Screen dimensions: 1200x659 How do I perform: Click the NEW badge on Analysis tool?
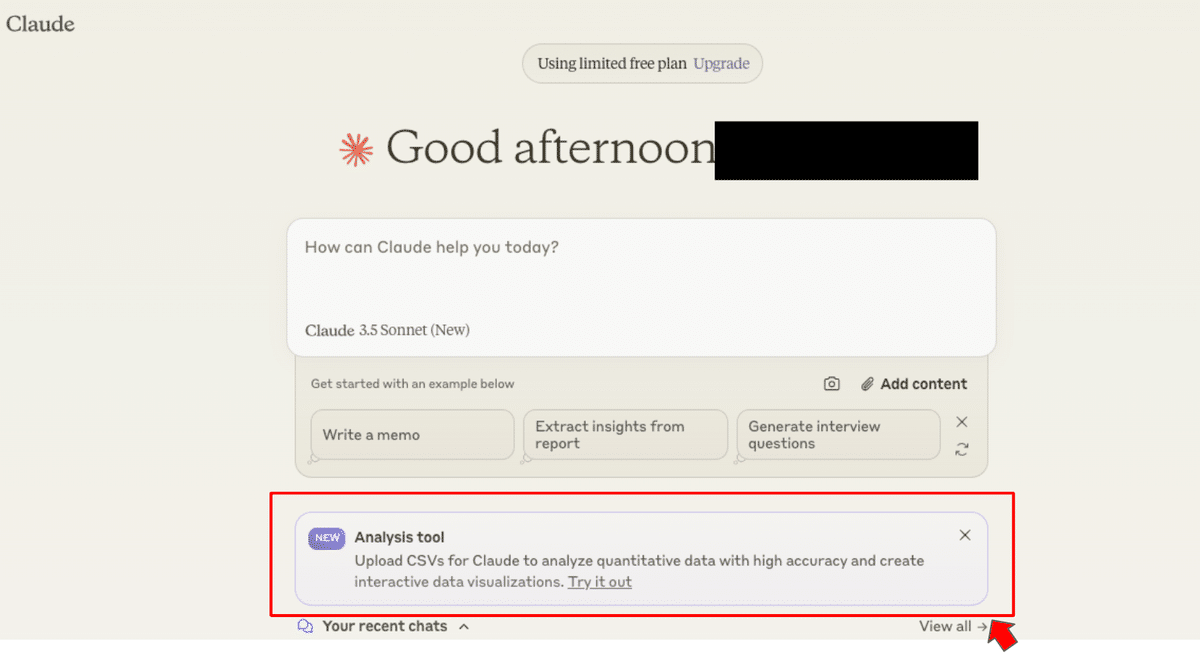coord(326,538)
